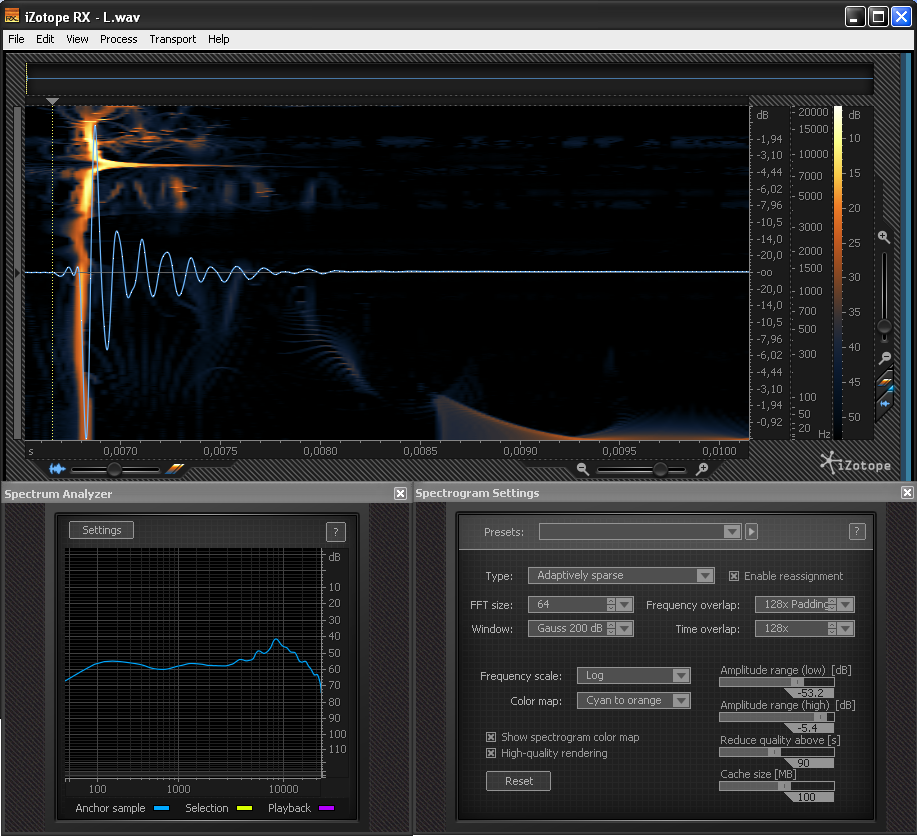Open help for Spectrogram Settings
917x837 pixels.
tap(857, 531)
